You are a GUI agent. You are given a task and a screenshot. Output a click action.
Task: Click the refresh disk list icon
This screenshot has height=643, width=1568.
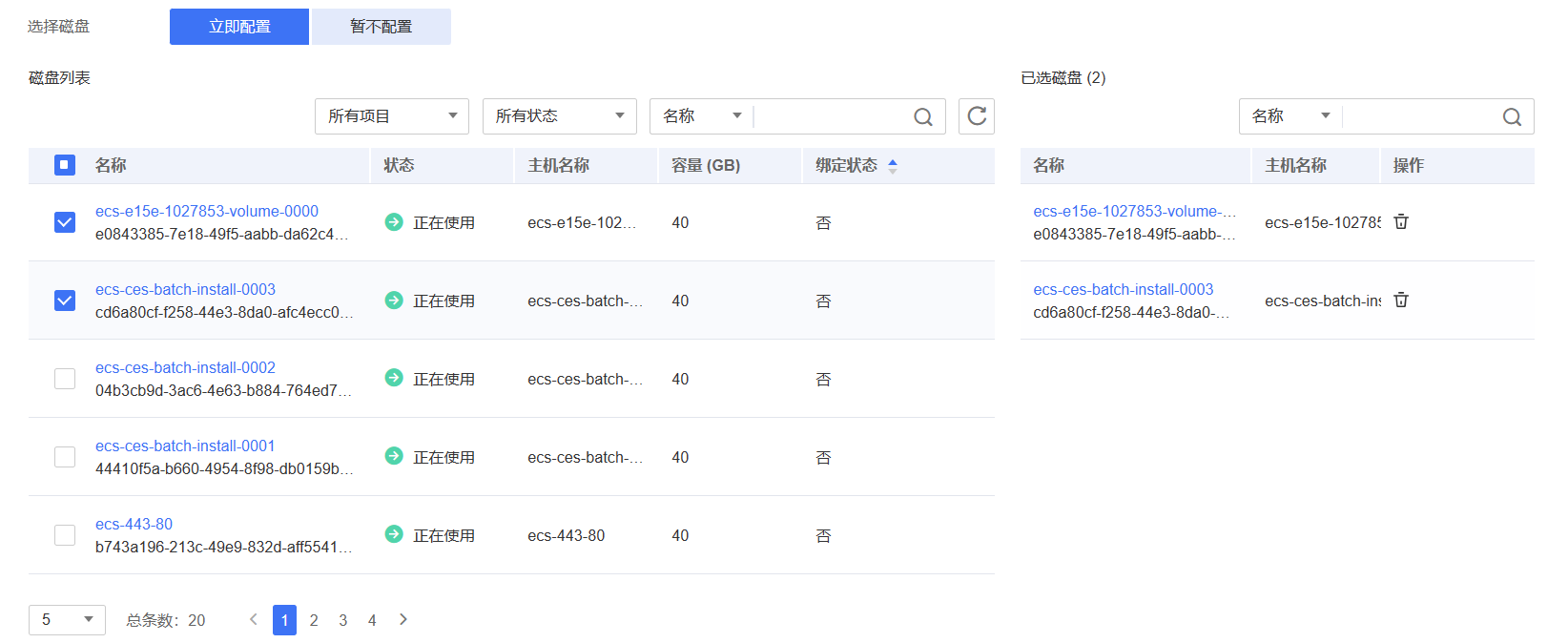[976, 116]
